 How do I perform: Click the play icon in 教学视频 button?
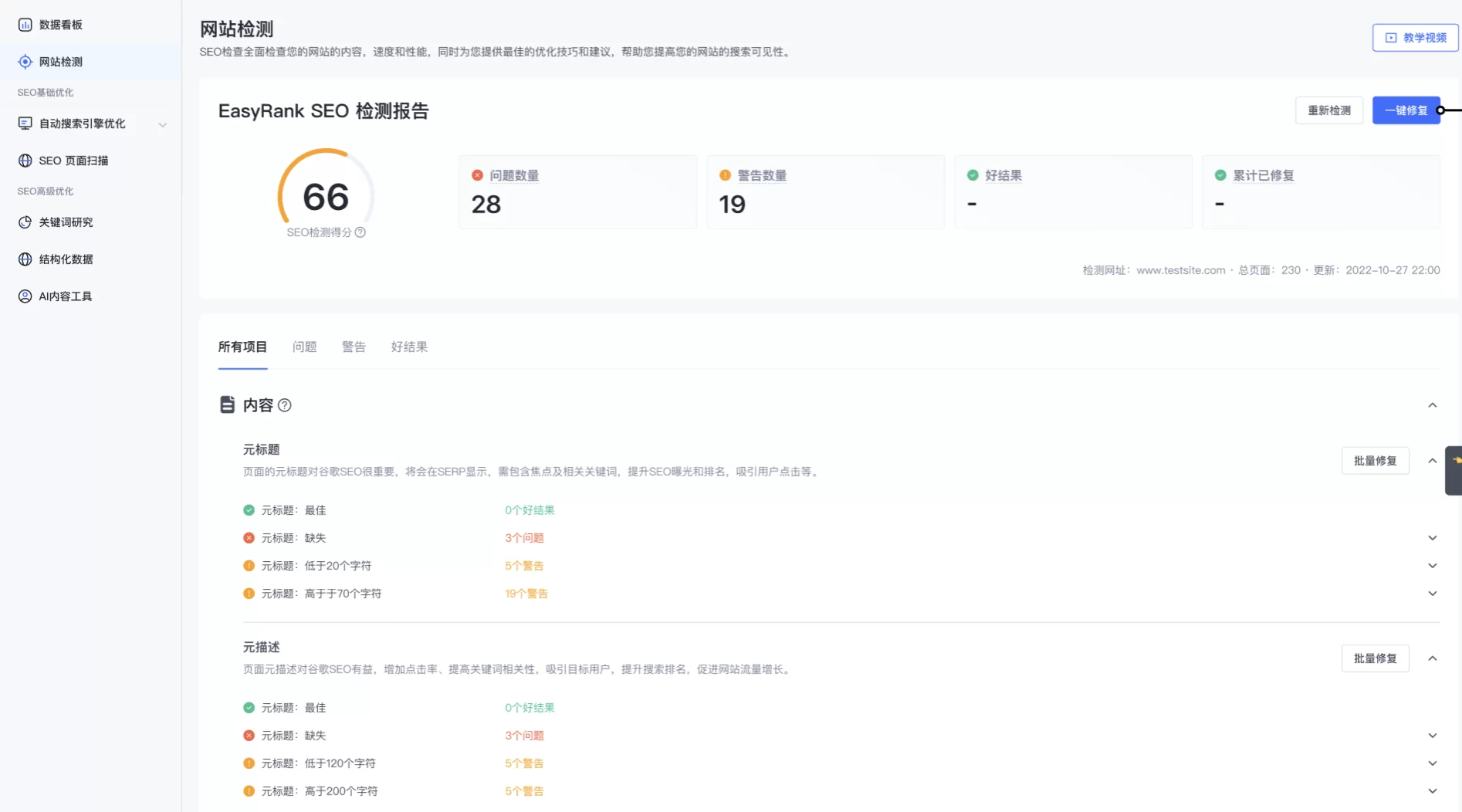click(1391, 38)
